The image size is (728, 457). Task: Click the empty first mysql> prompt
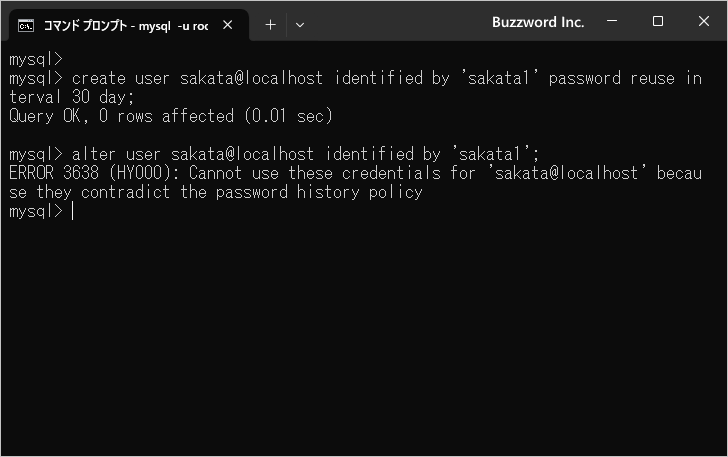(36, 60)
